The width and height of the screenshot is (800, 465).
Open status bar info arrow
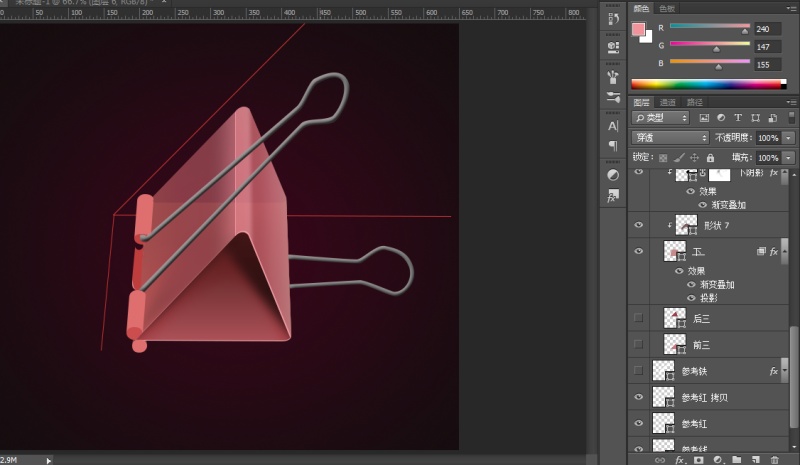48,460
